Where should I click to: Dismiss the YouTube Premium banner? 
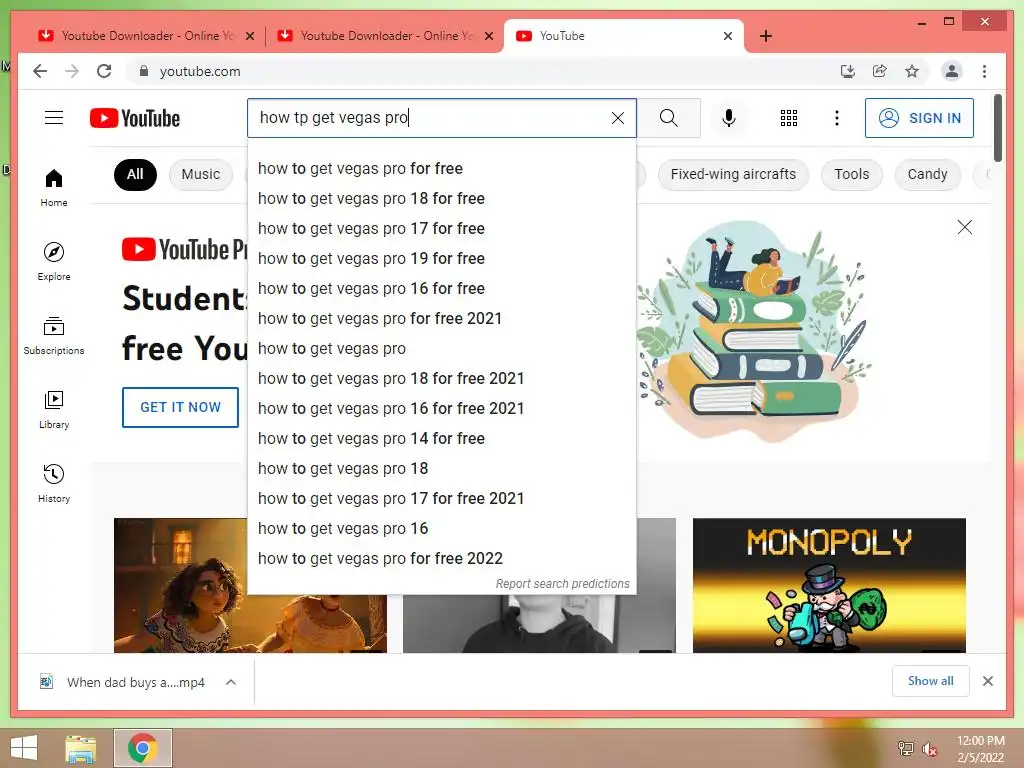pos(965,227)
